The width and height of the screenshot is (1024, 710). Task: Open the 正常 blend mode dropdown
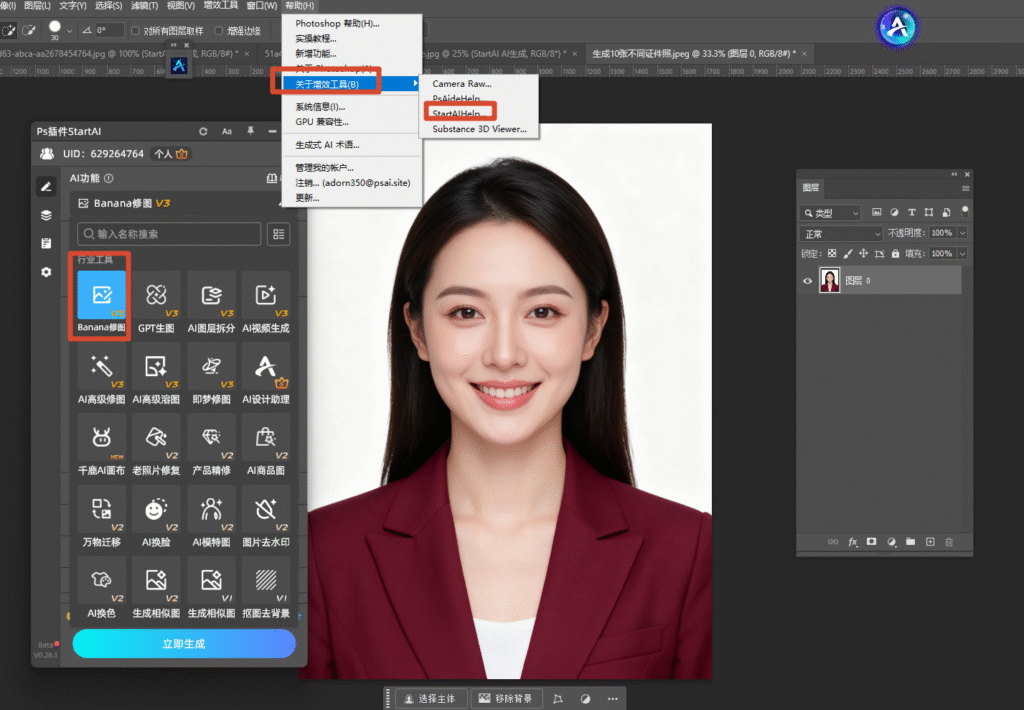(841, 233)
